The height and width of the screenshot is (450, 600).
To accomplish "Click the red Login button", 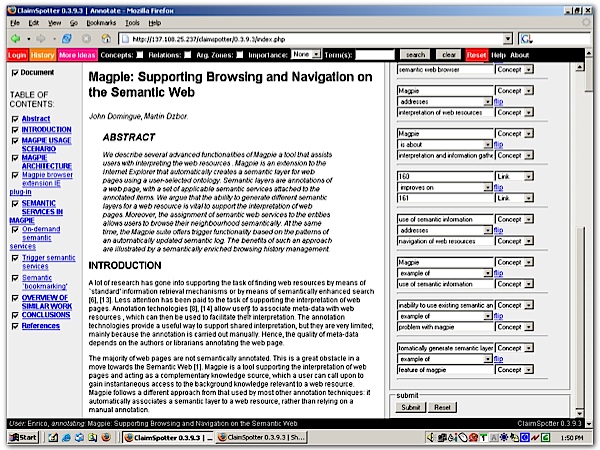I will 17,55.
